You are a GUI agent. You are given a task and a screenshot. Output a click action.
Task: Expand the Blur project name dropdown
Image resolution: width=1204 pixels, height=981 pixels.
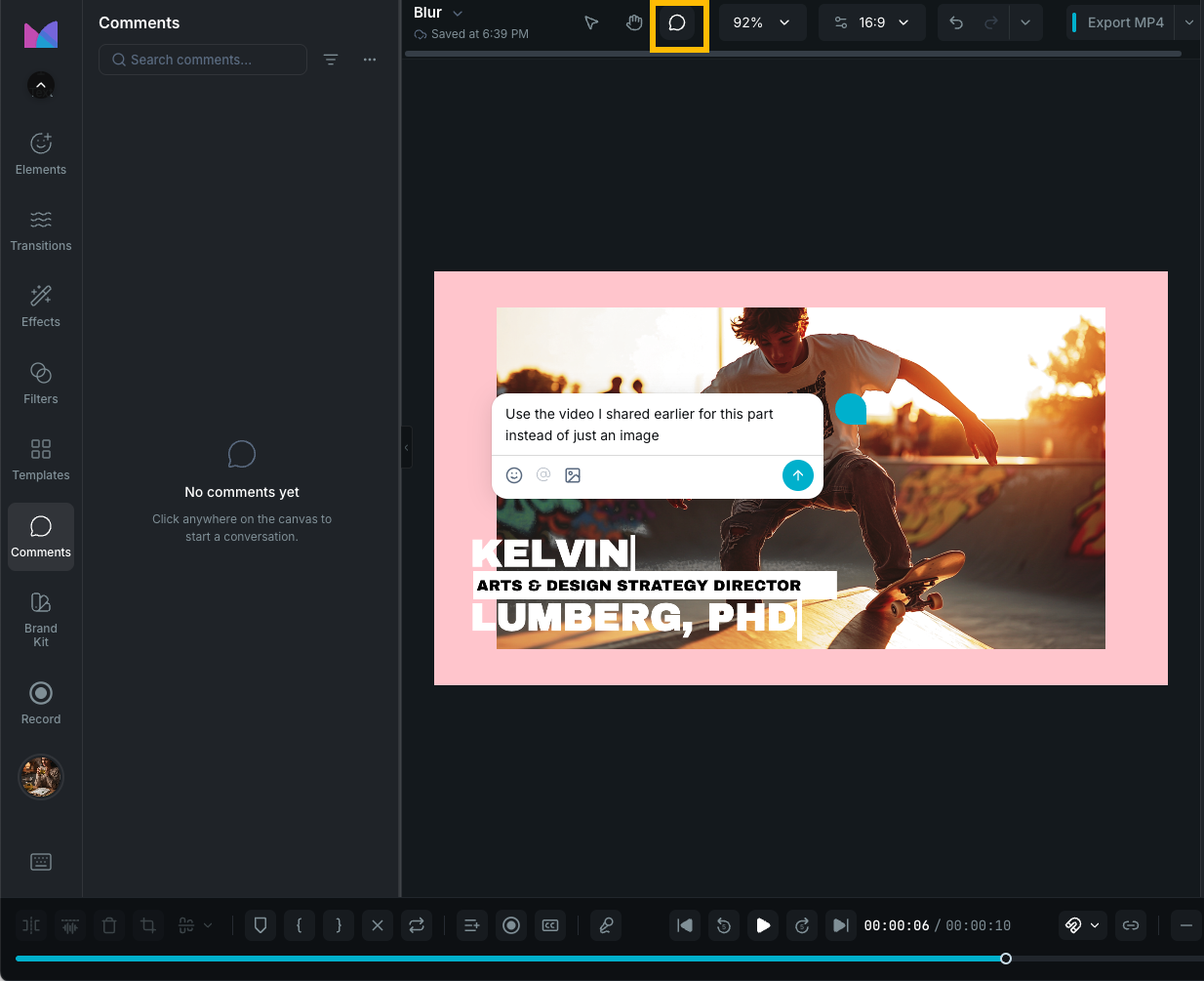click(x=458, y=13)
